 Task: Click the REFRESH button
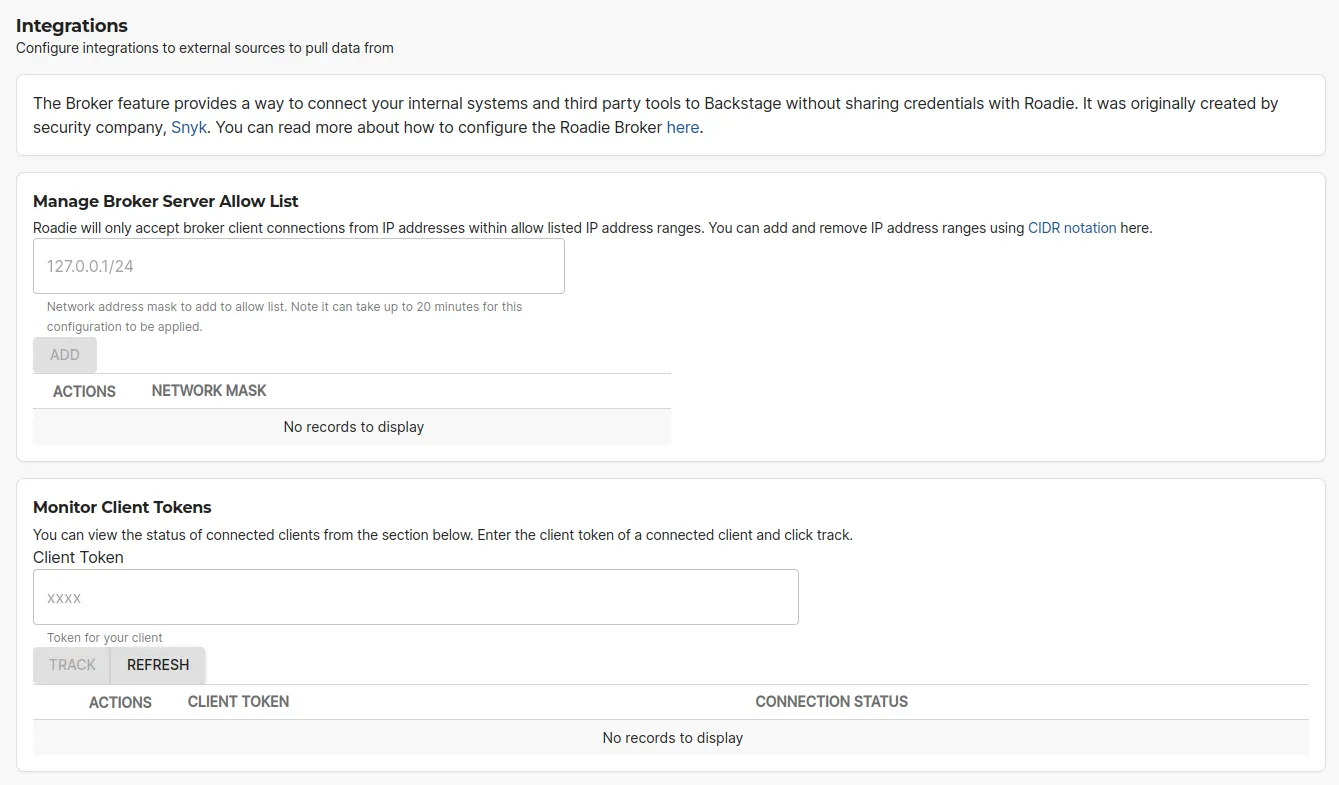(157, 664)
